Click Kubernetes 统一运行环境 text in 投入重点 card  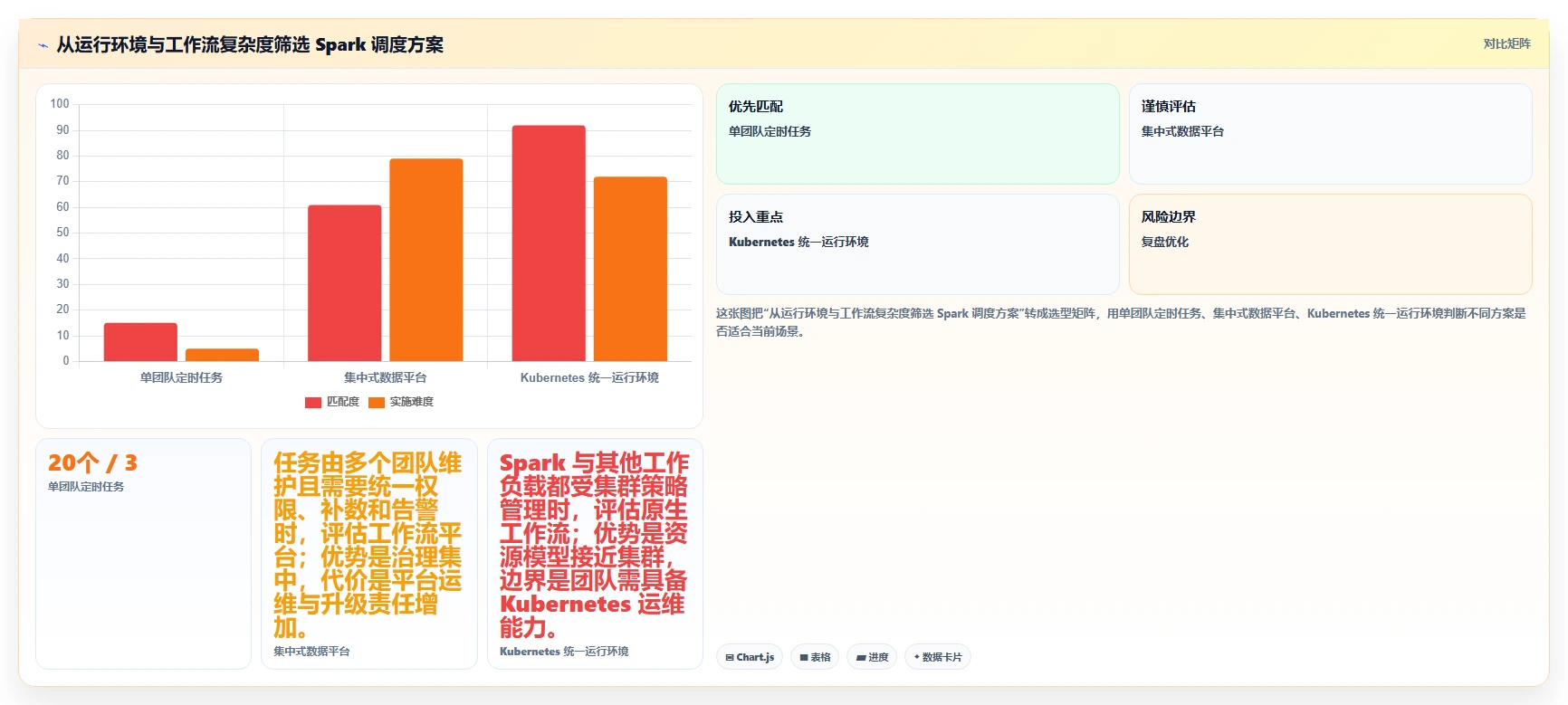pyautogui.click(x=798, y=242)
